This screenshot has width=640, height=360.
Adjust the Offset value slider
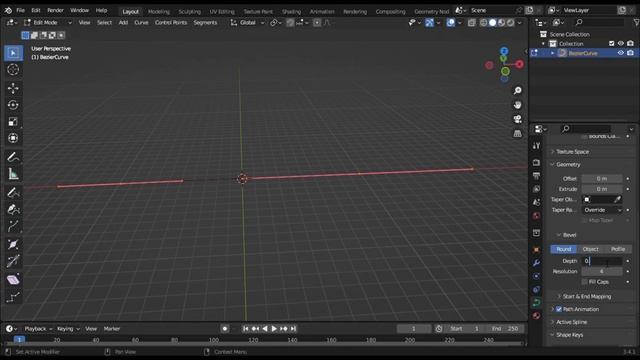pos(602,178)
